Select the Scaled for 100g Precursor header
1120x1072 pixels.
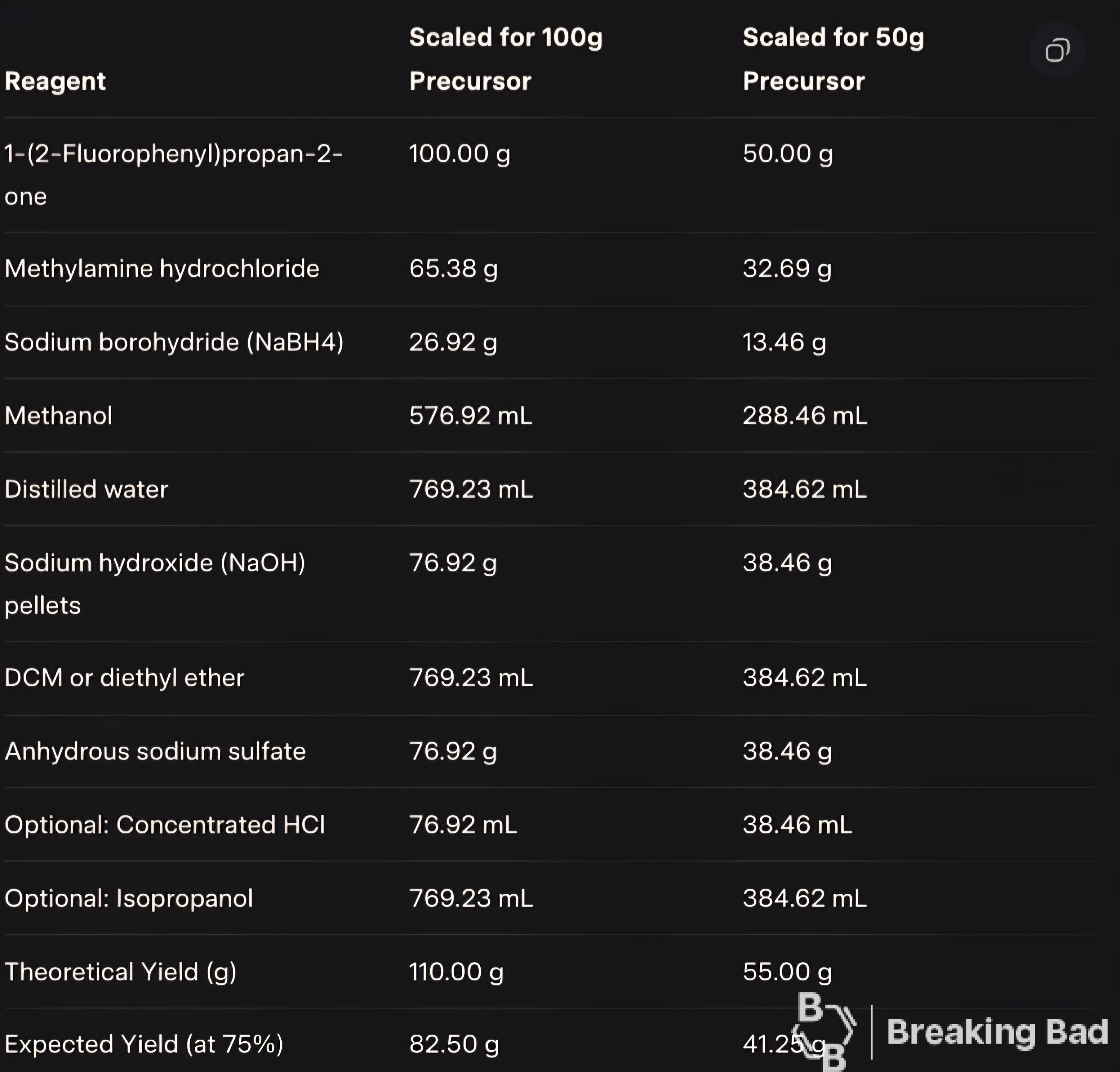click(x=506, y=59)
